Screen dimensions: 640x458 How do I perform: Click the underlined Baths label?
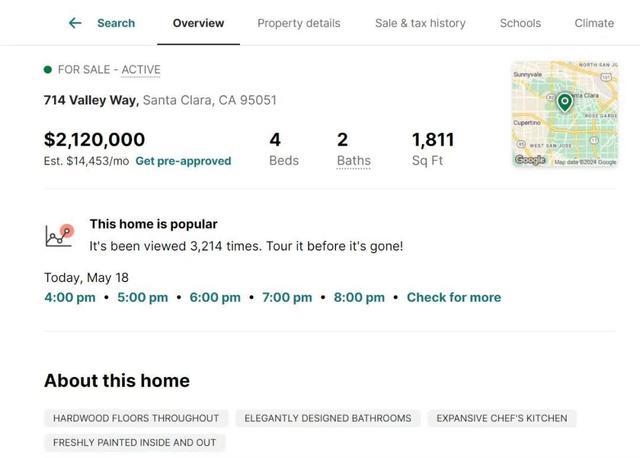(354, 161)
